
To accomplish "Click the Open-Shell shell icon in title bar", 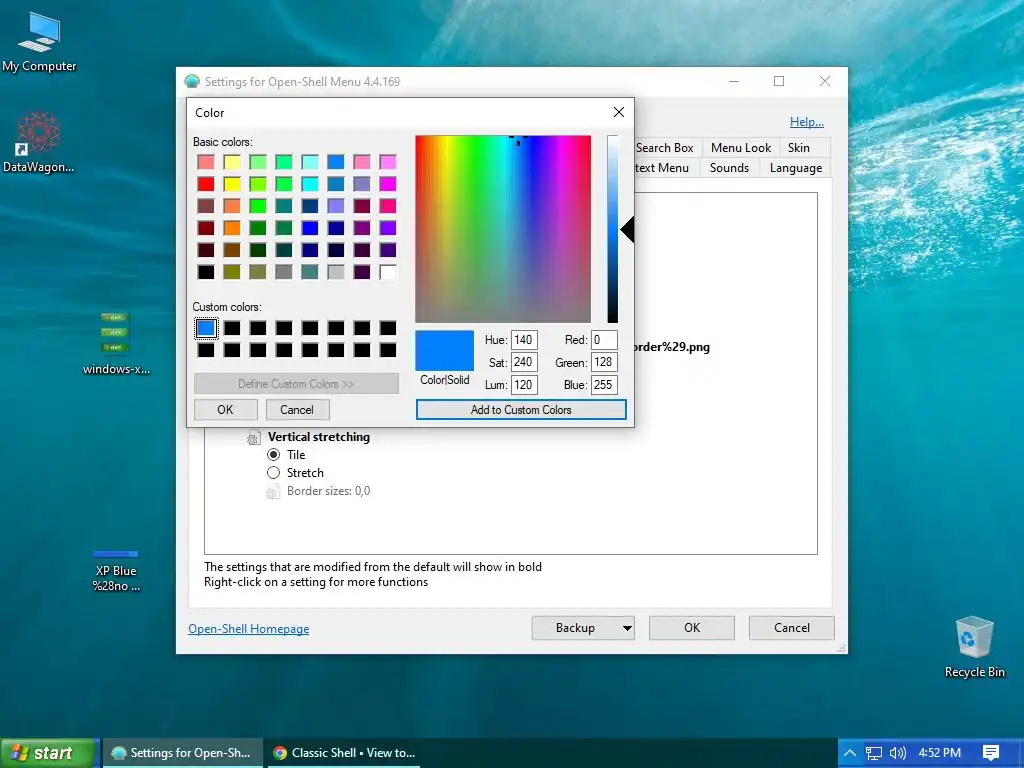I will point(192,82).
